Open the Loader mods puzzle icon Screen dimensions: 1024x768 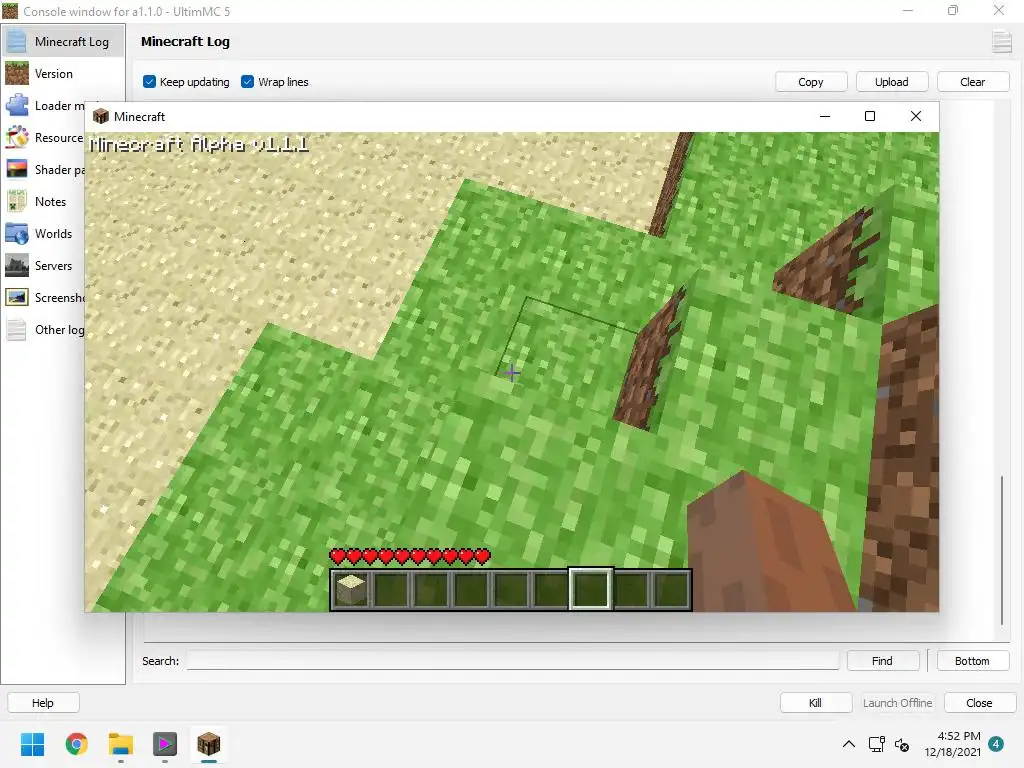click(x=16, y=106)
